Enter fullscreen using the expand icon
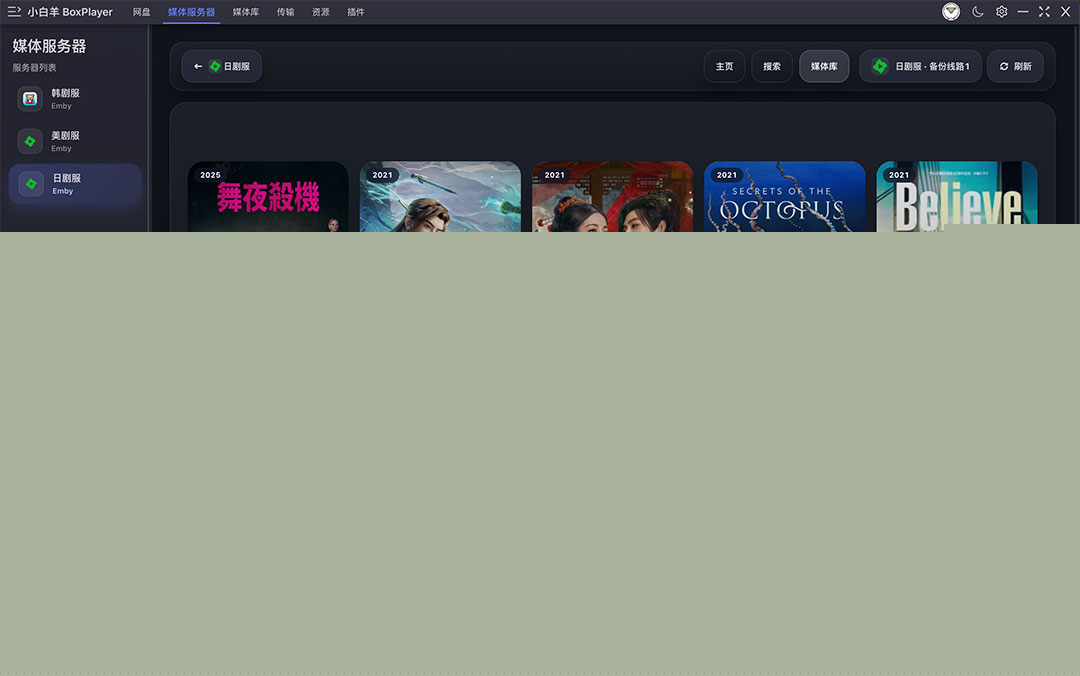Viewport: 1080px width, 676px height. click(x=1044, y=12)
